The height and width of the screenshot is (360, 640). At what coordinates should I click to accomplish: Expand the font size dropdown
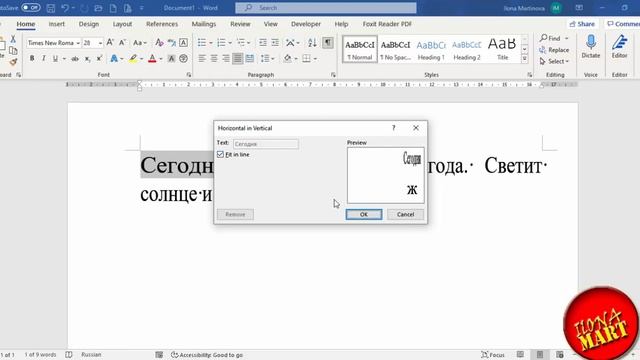[x=100, y=43]
